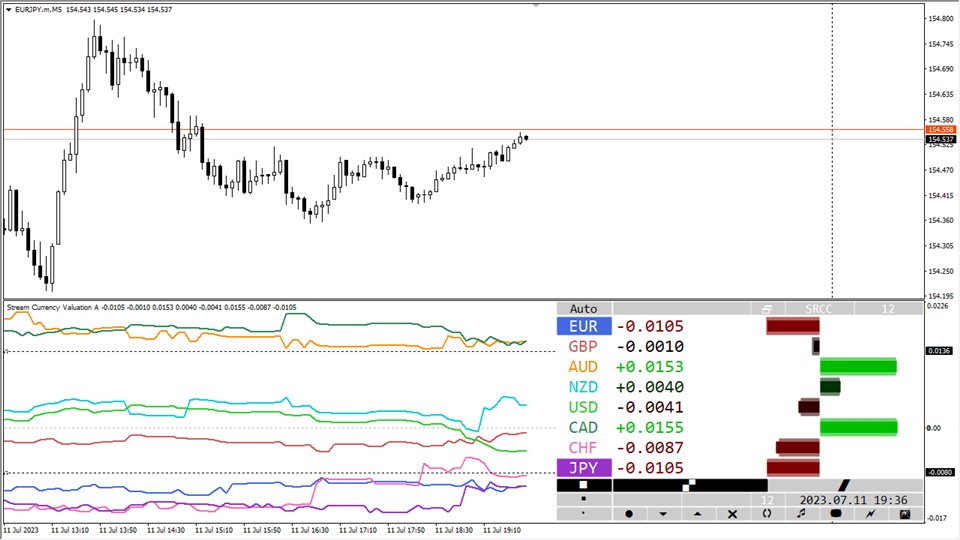Click the up arrow panel button
960x540 pixels.
(x=697, y=514)
